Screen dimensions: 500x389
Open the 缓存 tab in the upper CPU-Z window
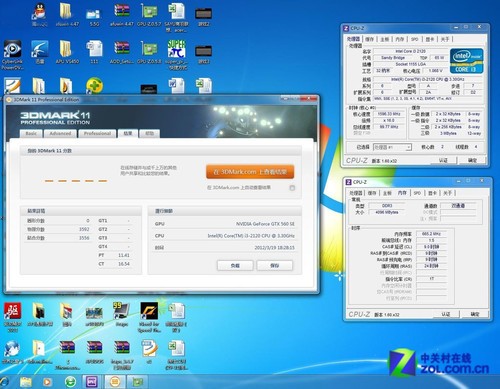(369, 39)
